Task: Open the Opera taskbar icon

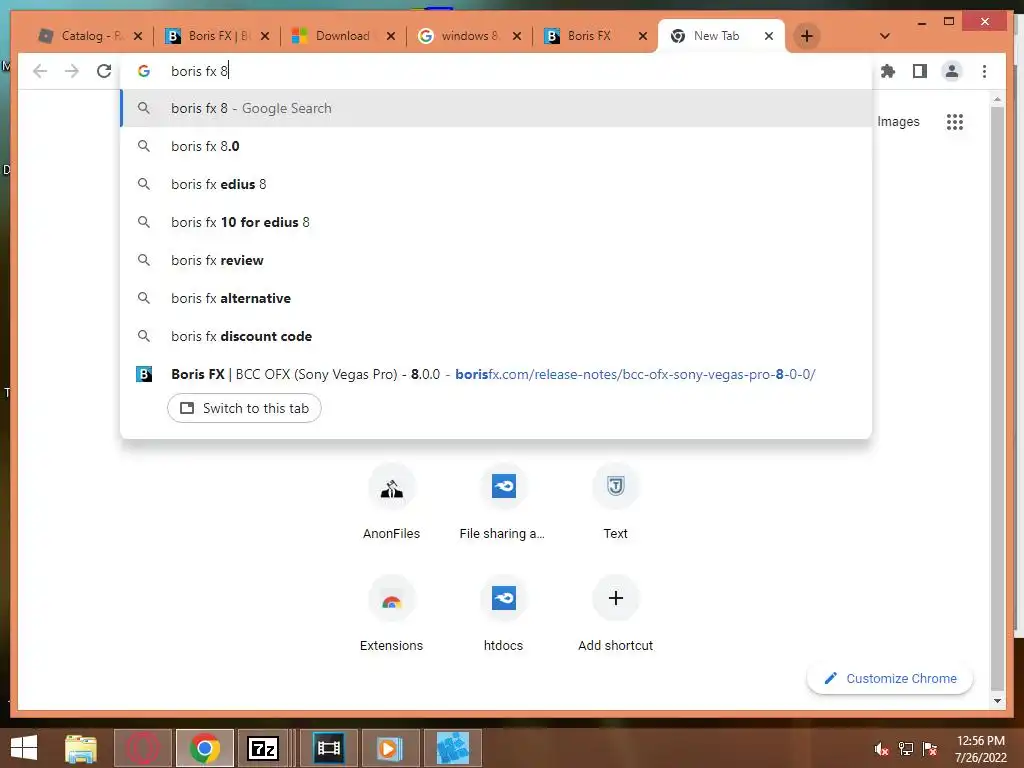Action: (x=142, y=748)
